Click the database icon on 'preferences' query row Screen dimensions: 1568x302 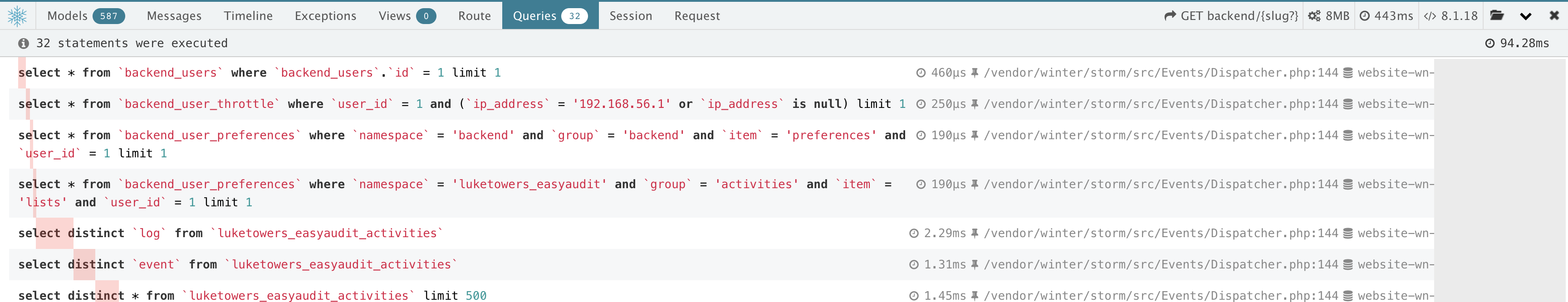[1347, 135]
